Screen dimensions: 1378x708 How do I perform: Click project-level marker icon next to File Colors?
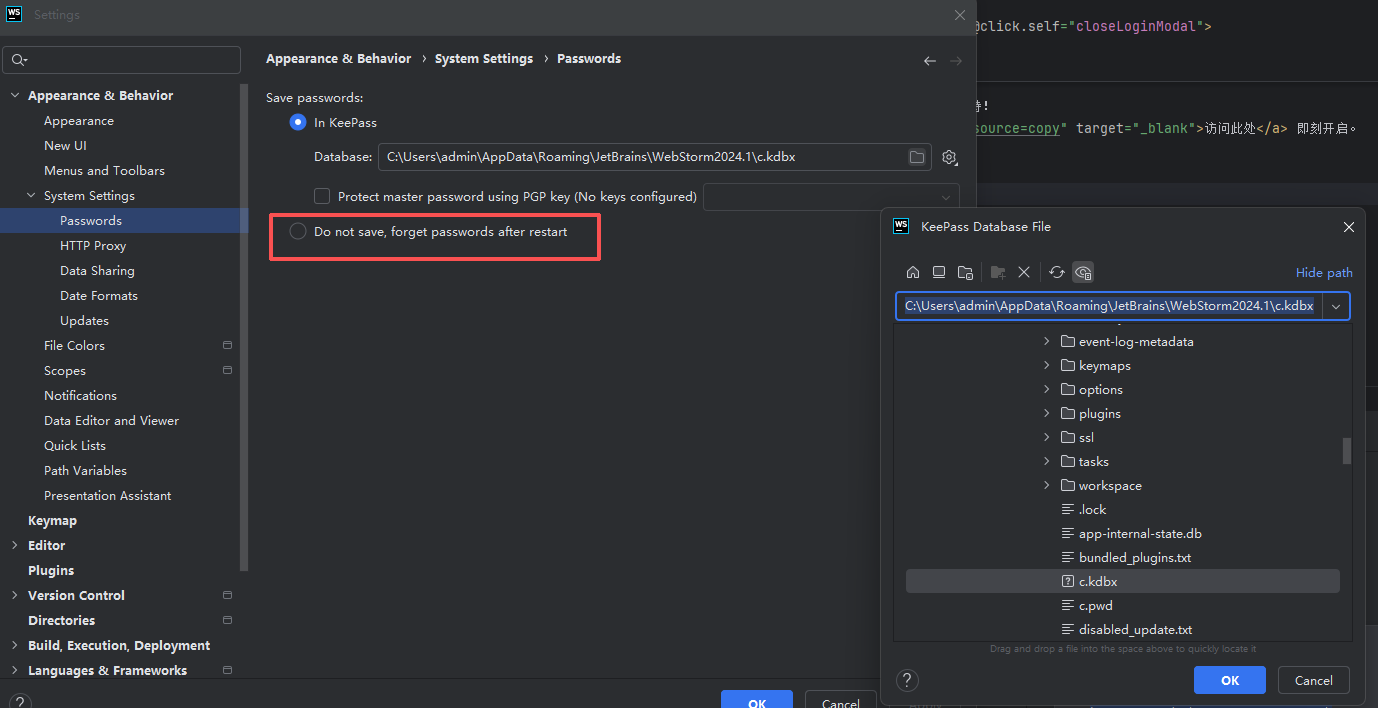point(228,345)
